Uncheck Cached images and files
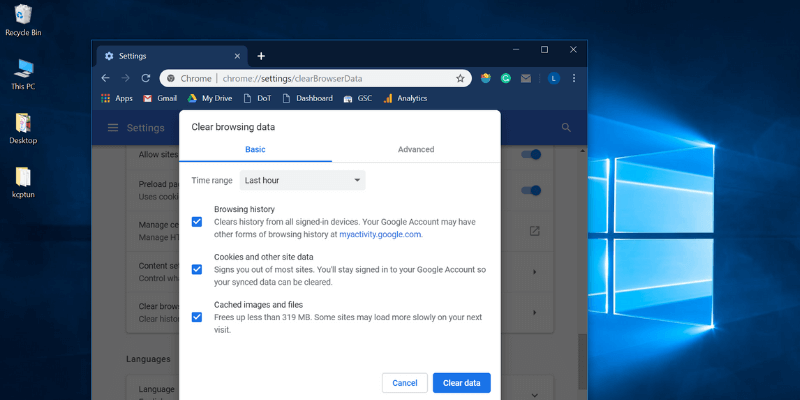 pos(197,317)
